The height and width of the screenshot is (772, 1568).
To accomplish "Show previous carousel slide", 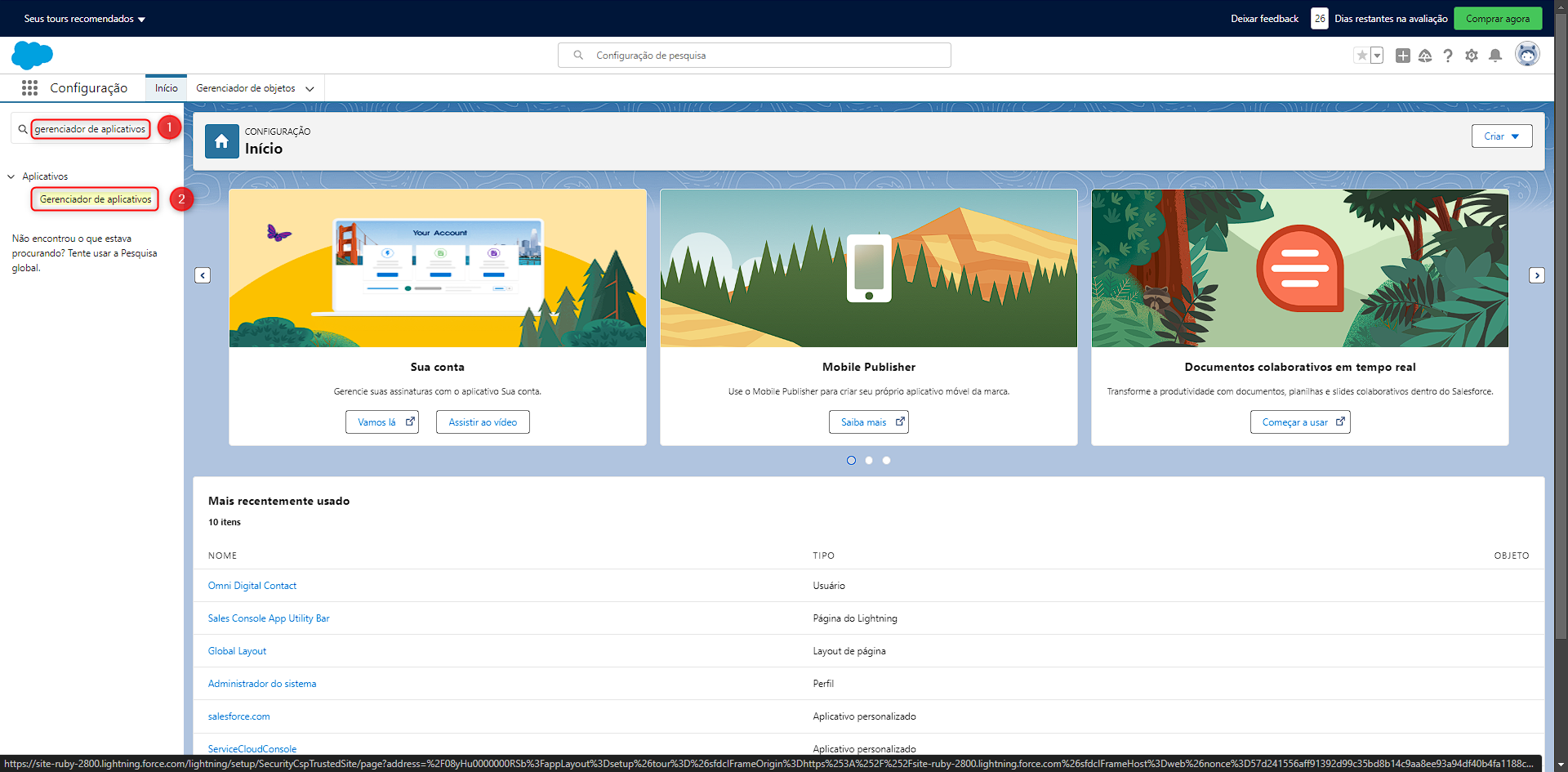I will [203, 275].
